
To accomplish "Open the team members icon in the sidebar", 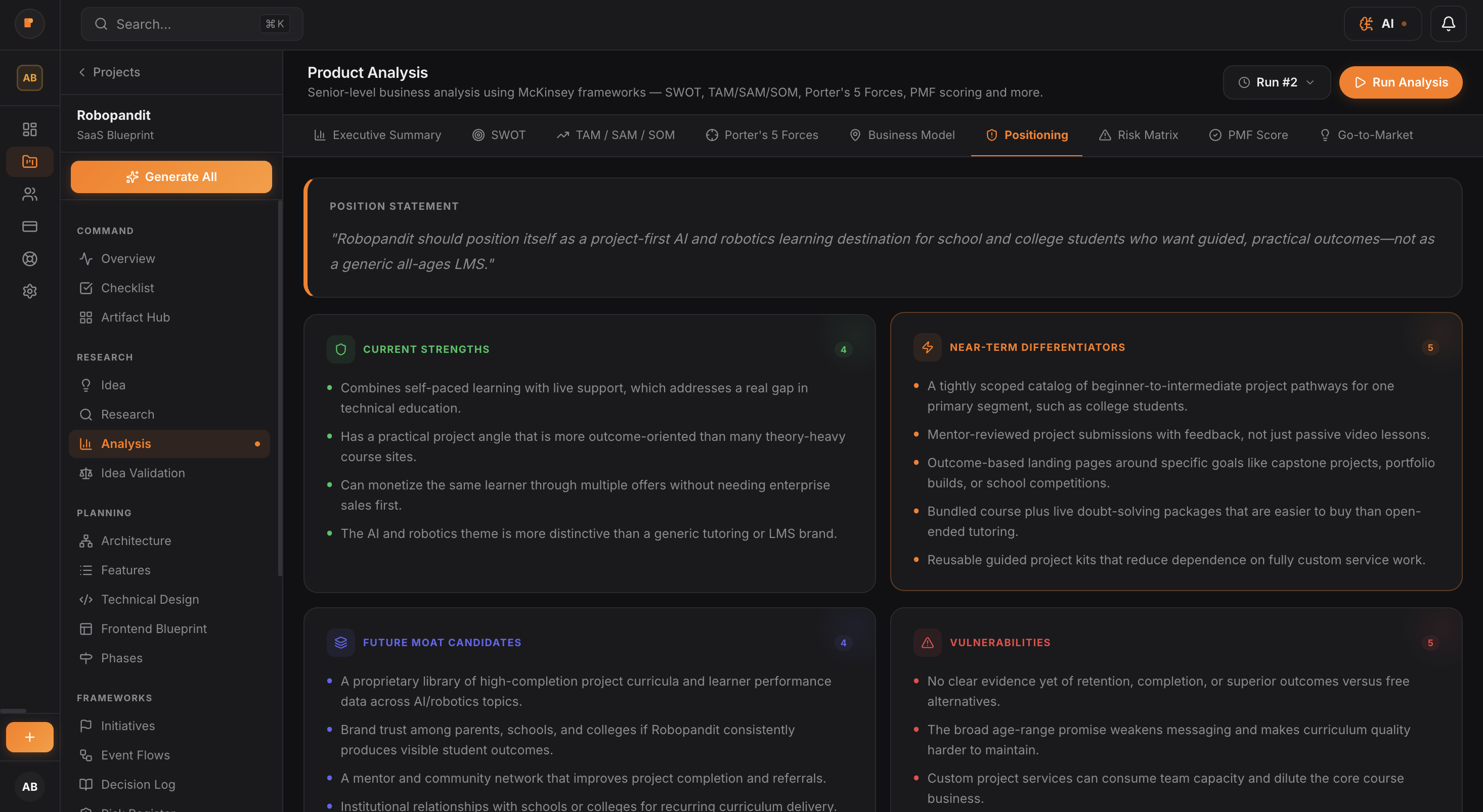I will click(29, 194).
